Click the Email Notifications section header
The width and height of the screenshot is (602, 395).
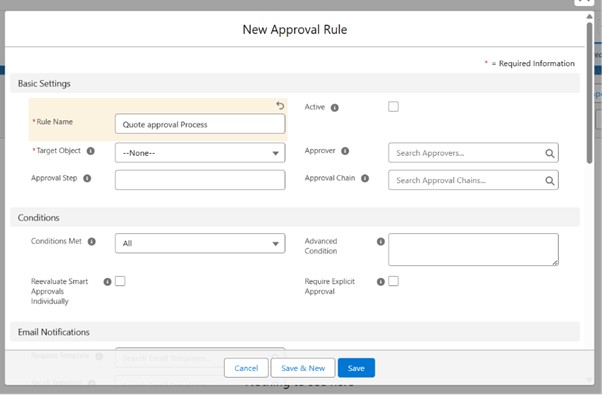coord(295,332)
